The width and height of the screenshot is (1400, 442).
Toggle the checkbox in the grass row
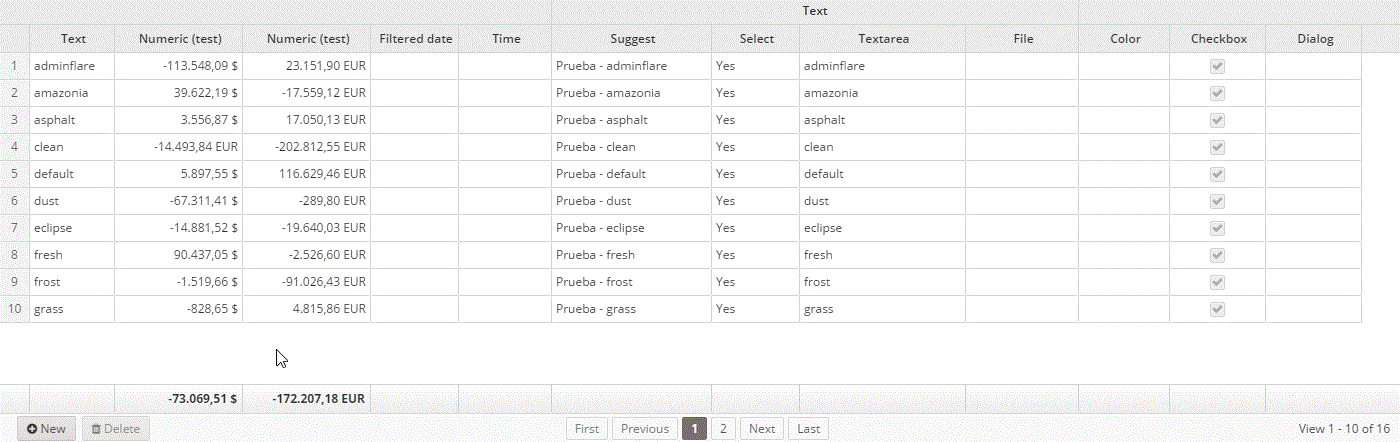(x=1217, y=309)
